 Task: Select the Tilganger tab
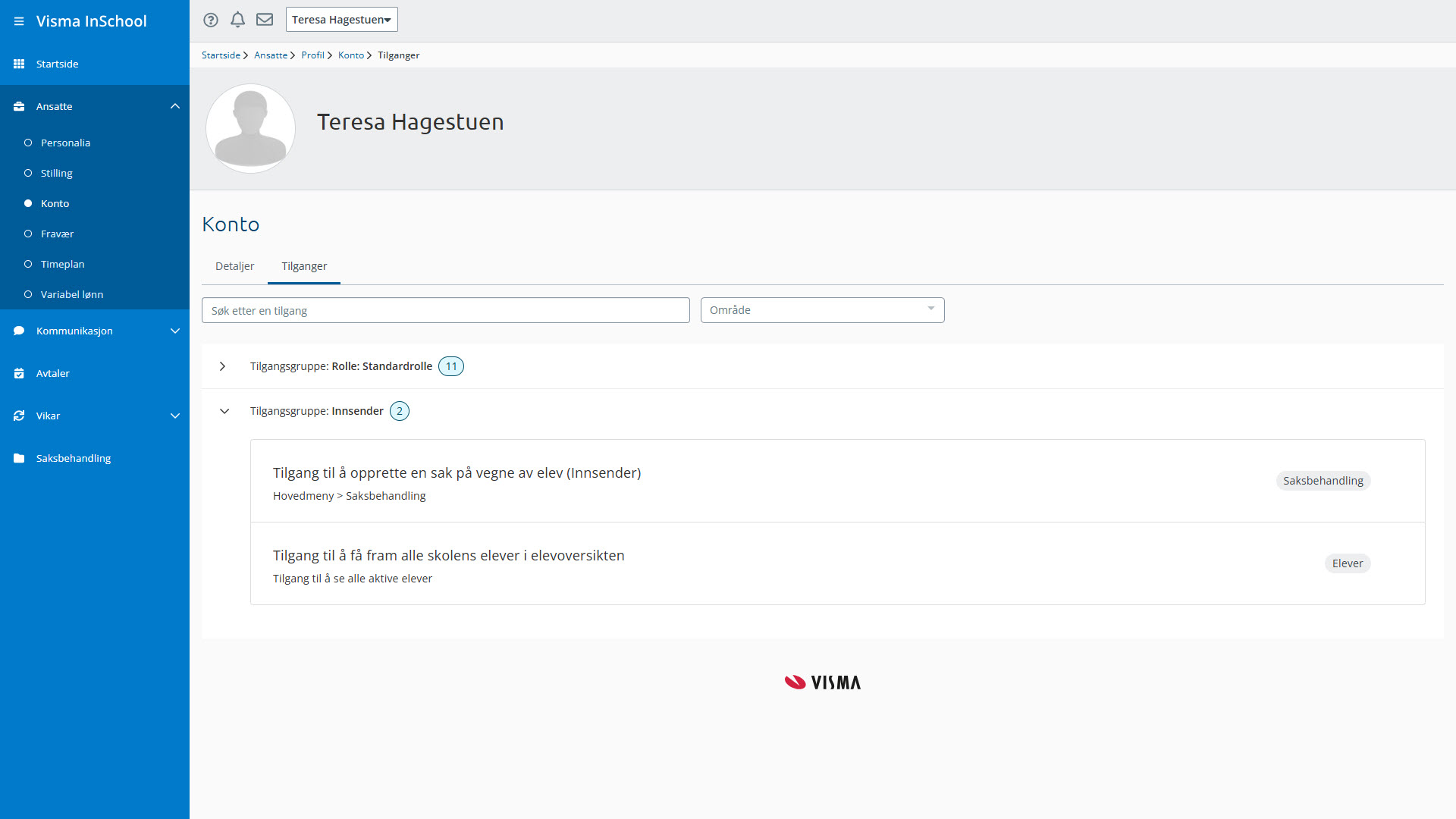pos(304,266)
